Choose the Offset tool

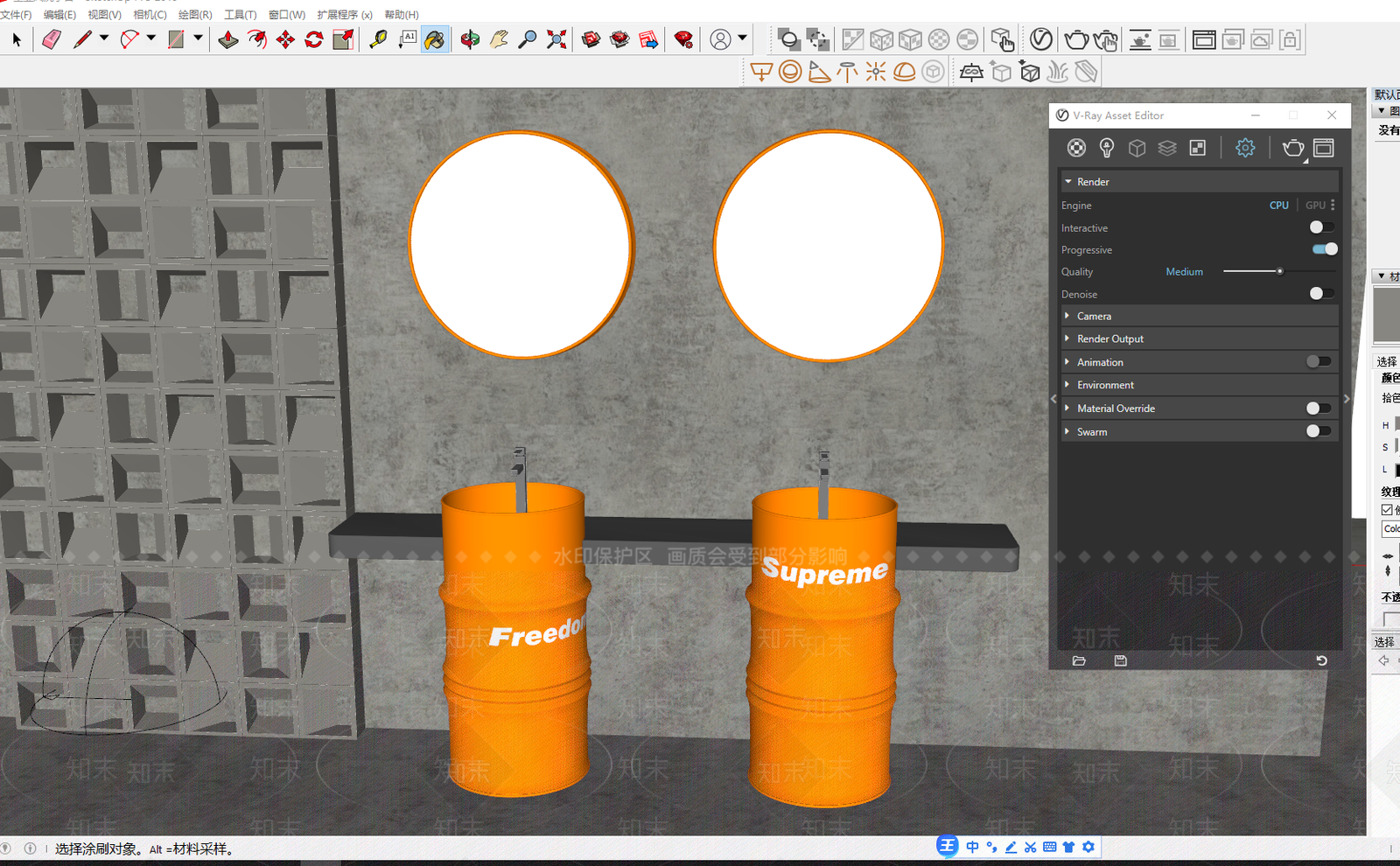pos(257,39)
